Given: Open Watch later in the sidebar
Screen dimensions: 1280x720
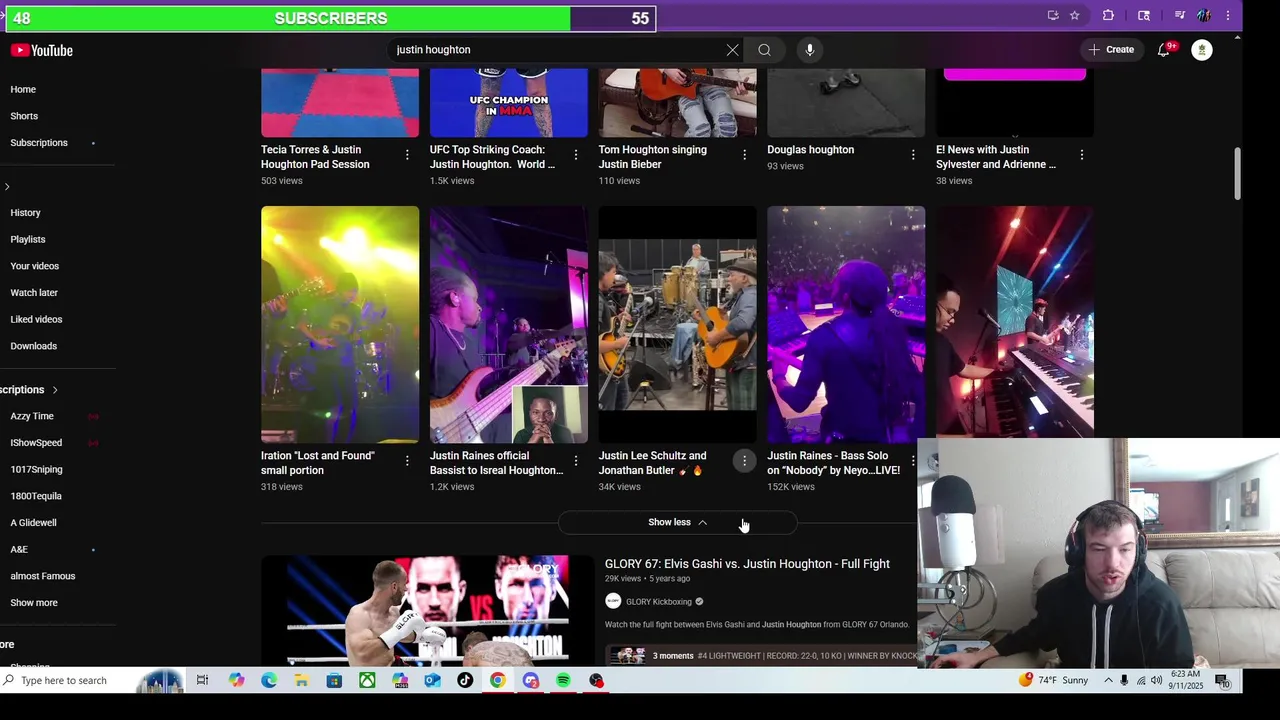Looking at the screenshot, I should point(34,293).
